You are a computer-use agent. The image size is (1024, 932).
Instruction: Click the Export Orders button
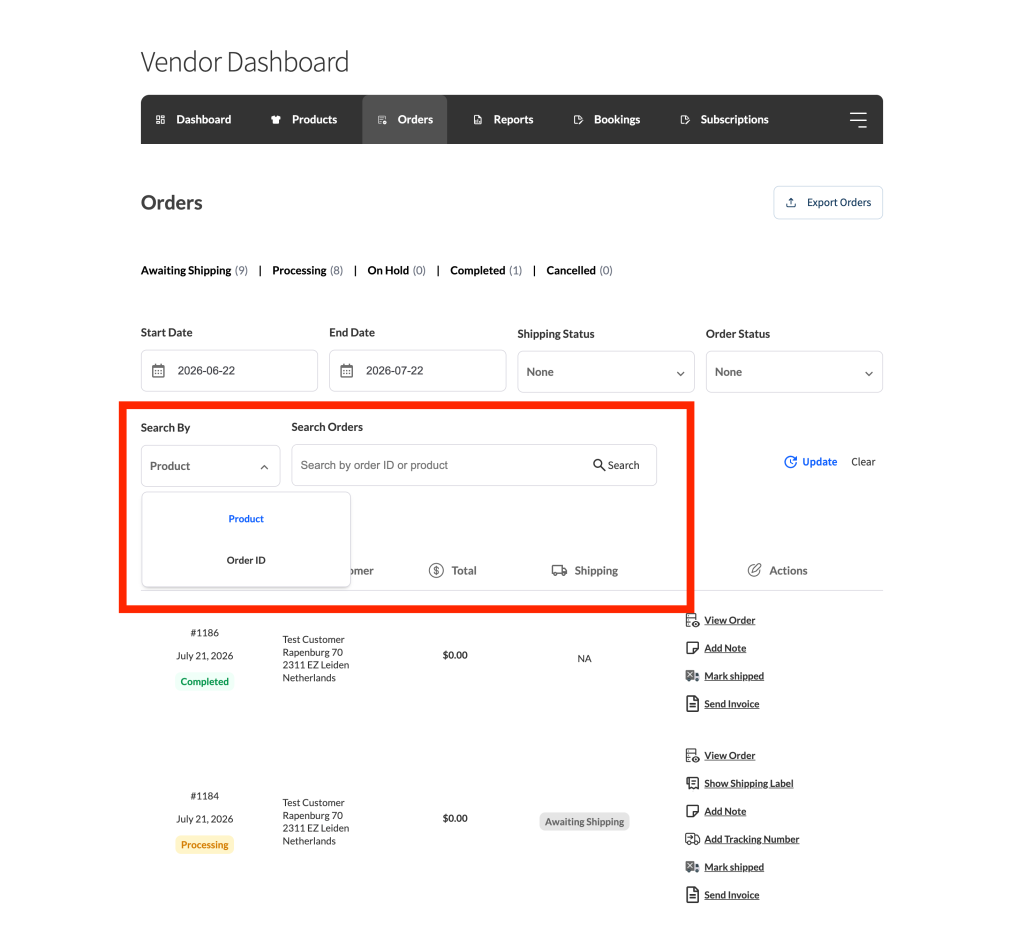pyautogui.click(x=828, y=202)
